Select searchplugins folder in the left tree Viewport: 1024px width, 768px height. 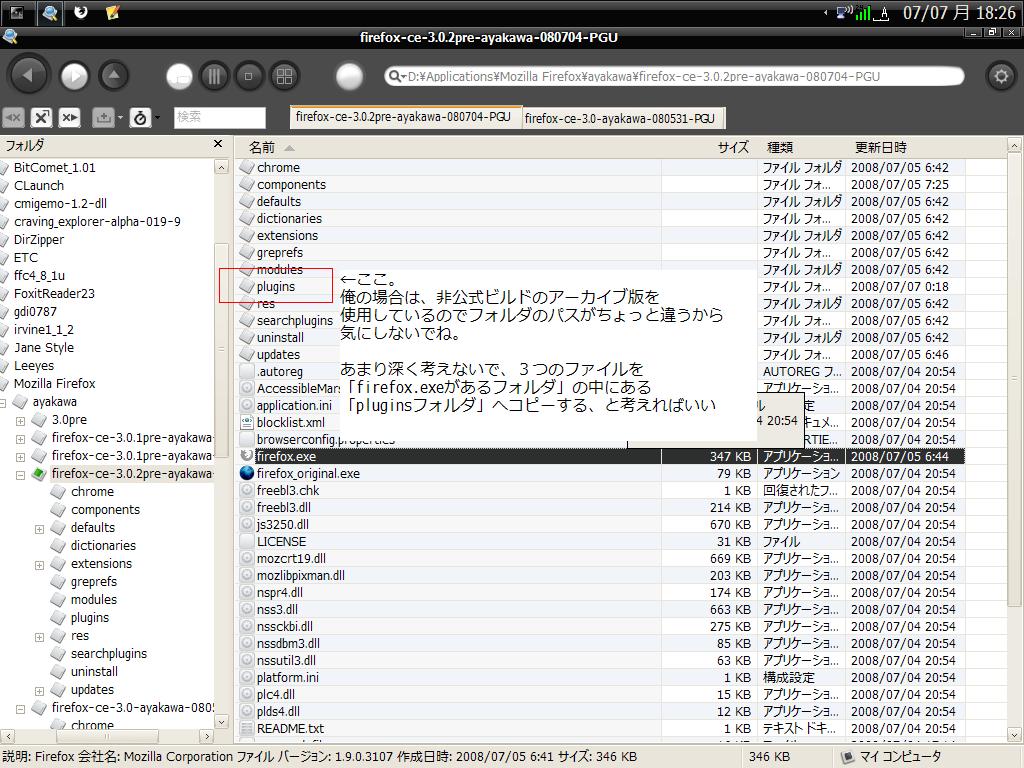pyautogui.click(x=108, y=653)
